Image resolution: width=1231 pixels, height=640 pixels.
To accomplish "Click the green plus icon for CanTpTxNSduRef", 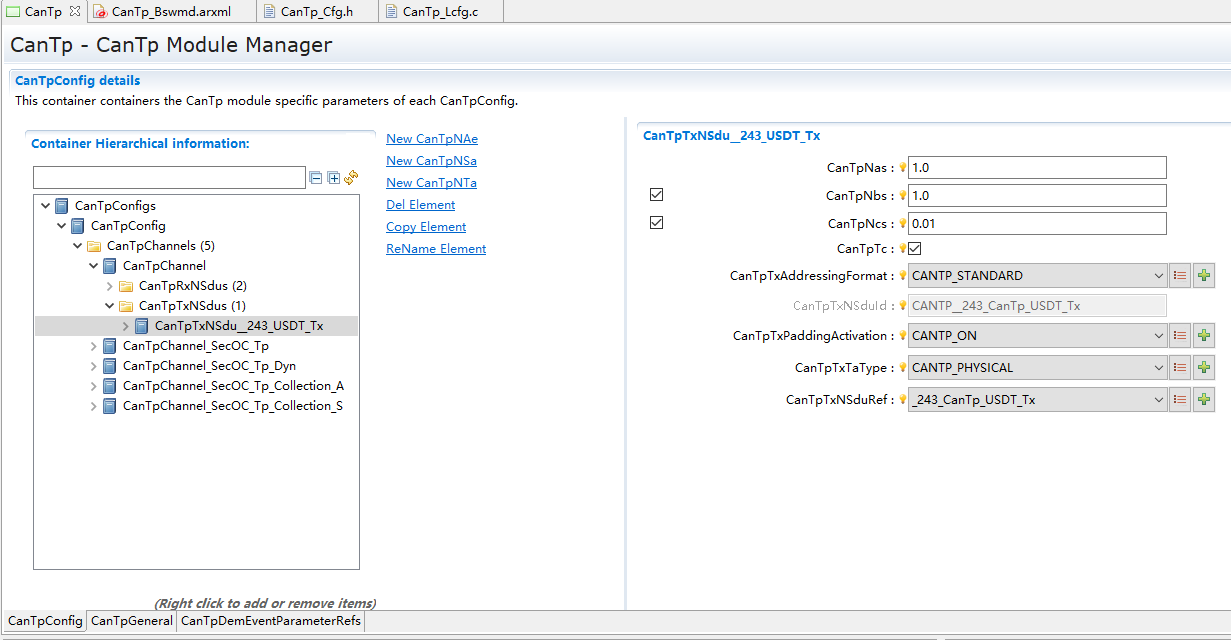I will 1204,400.
